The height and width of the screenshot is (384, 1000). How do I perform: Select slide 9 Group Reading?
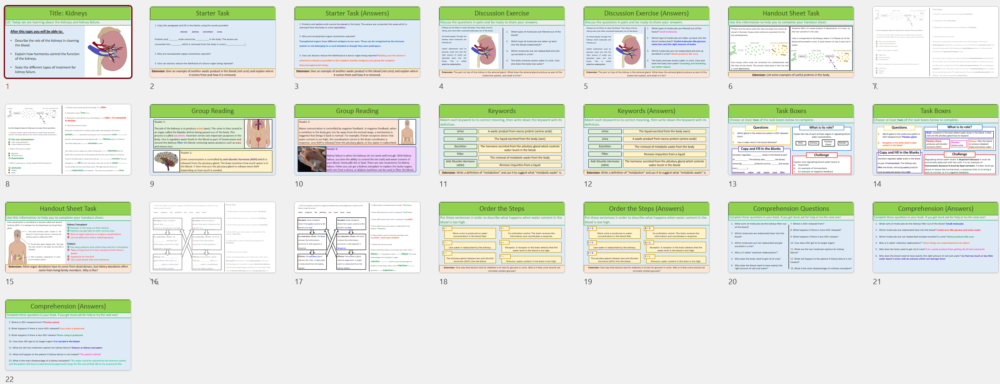pyautogui.click(x=212, y=140)
